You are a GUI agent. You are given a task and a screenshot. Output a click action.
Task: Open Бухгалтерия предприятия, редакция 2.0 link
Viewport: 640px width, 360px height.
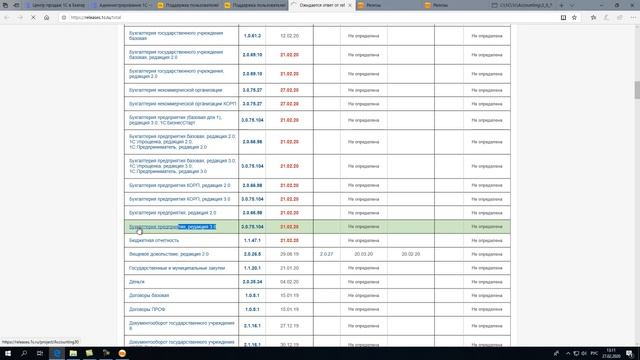[x=172, y=213]
